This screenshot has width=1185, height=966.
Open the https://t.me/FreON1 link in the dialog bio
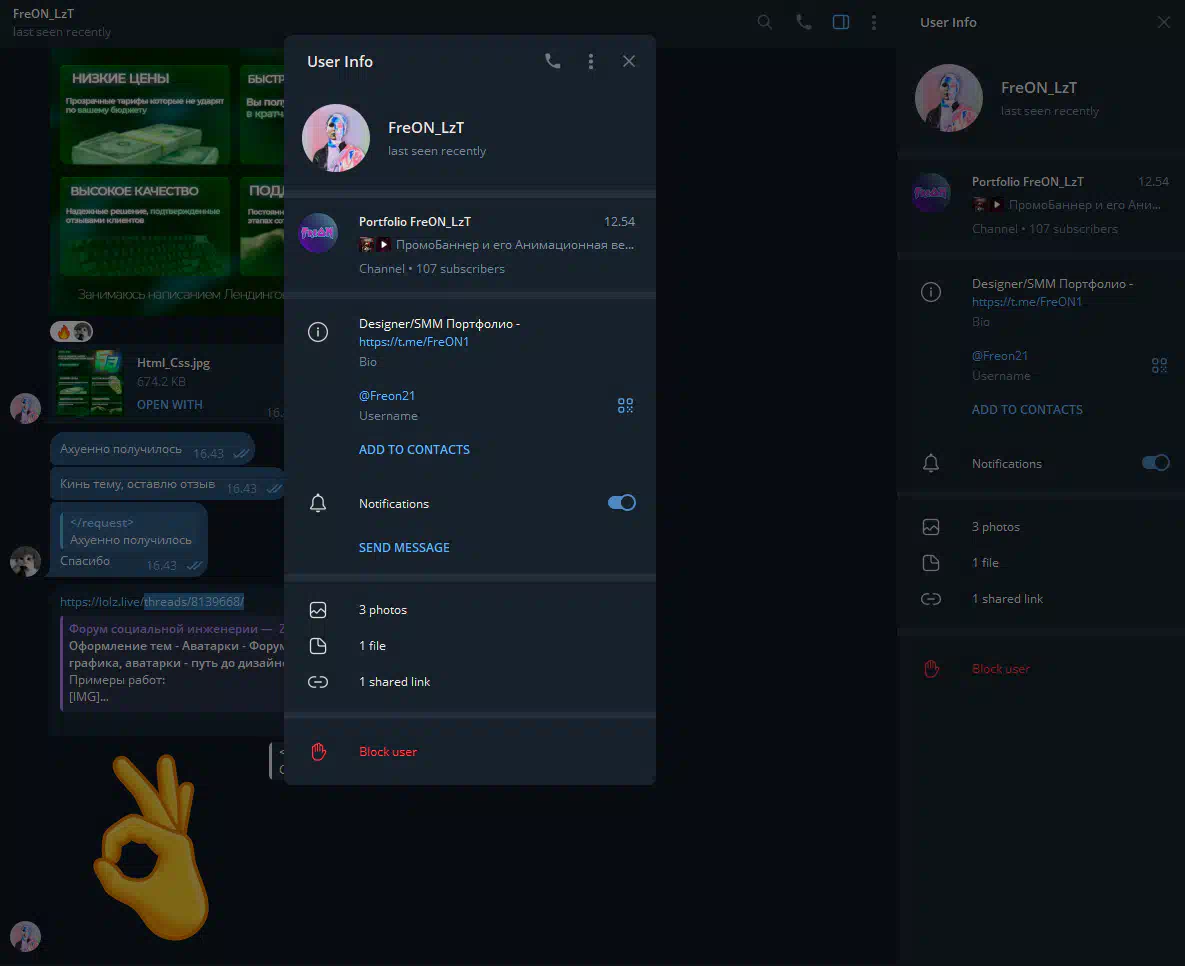click(414, 342)
